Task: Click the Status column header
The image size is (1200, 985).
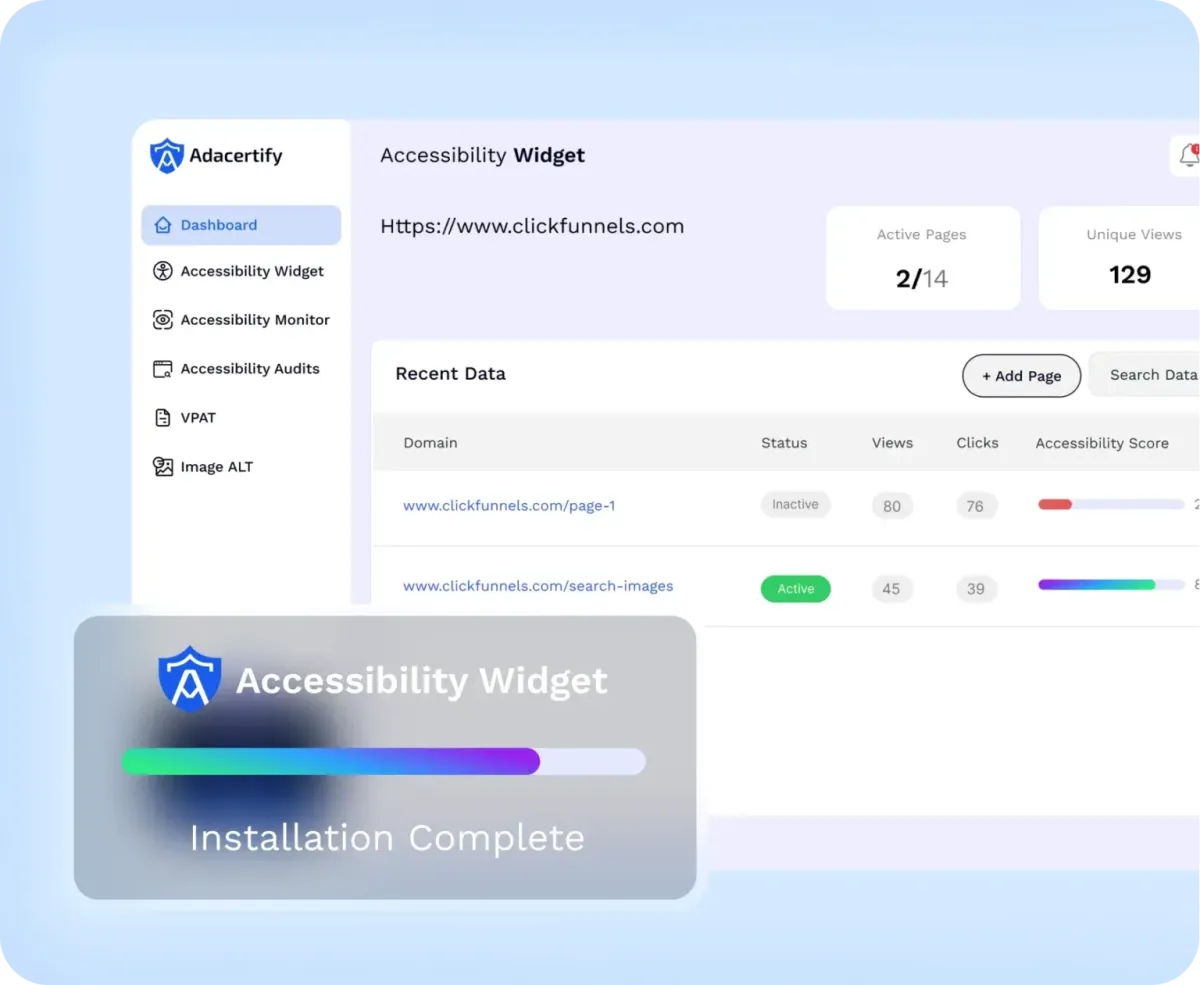Action: [x=784, y=443]
